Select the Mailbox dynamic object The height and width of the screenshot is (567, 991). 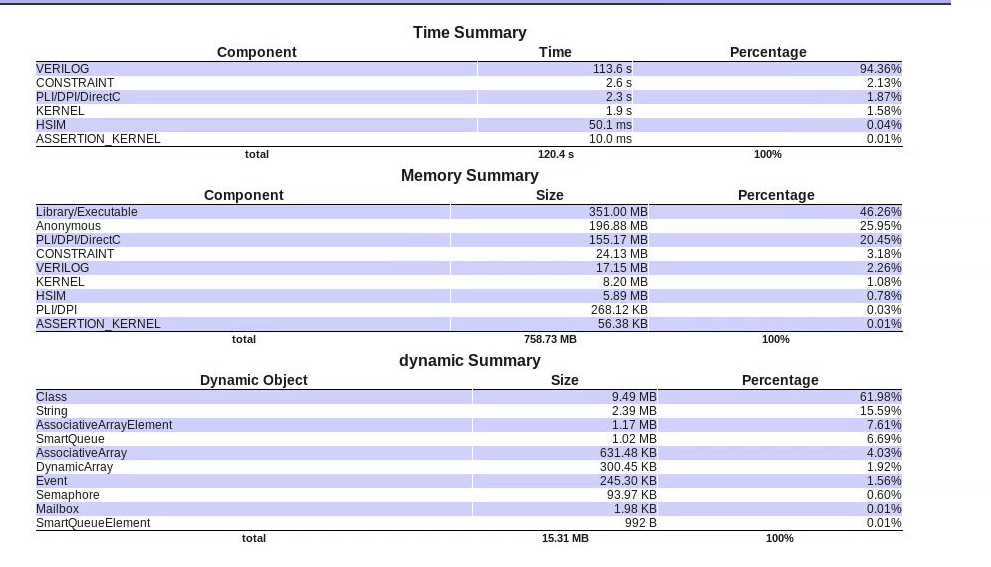pos(58,508)
